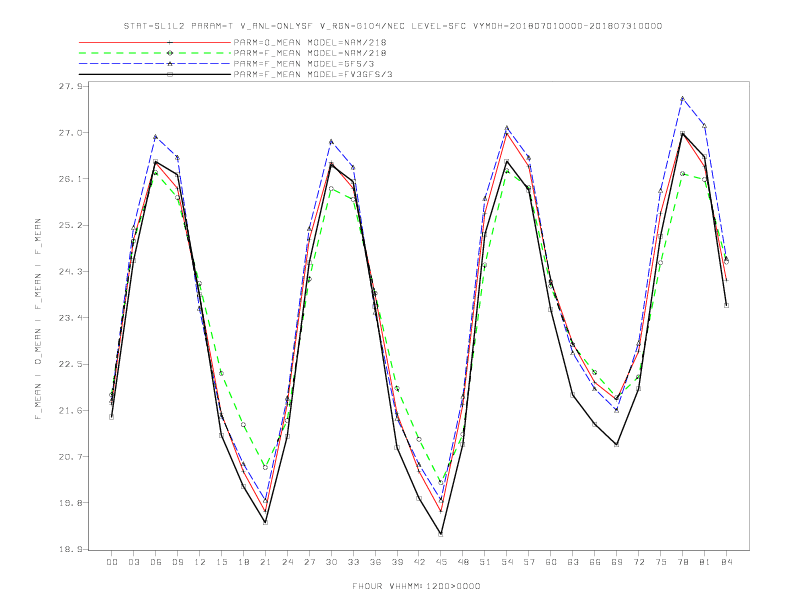
Task: Click x-axis forecast hour label 75
Action: (661, 562)
